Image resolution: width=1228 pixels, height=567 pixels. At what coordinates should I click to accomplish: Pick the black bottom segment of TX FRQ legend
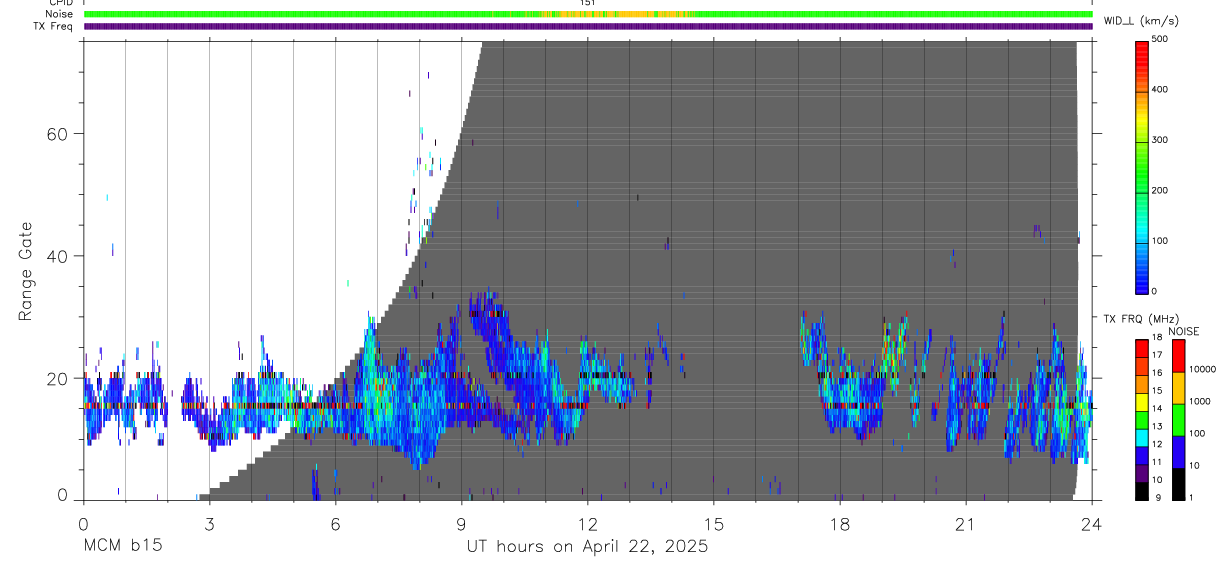pyautogui.click(x=1142, y=491)
